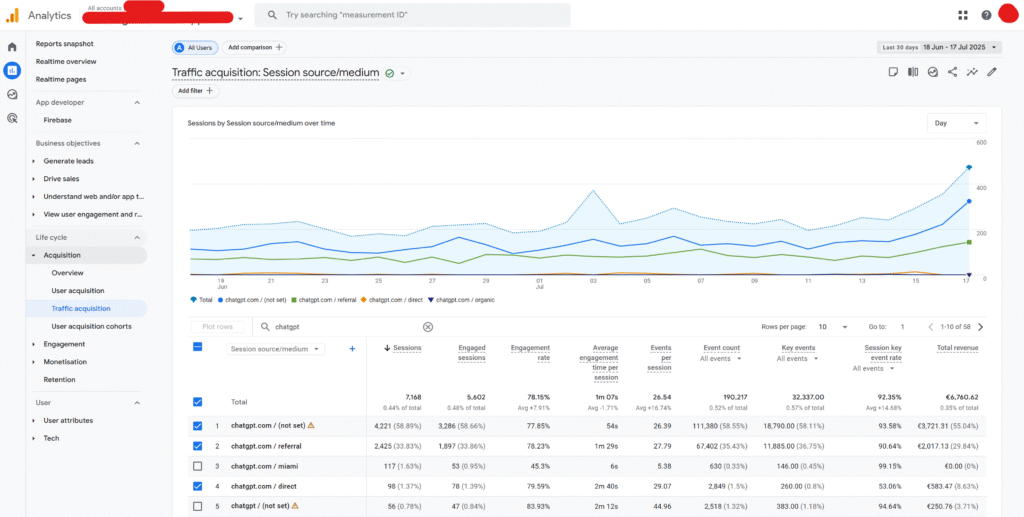Screen dimensions: 1024x517
Task: Open the Day granularity dropdown
Action: click(x=956, y=123)
